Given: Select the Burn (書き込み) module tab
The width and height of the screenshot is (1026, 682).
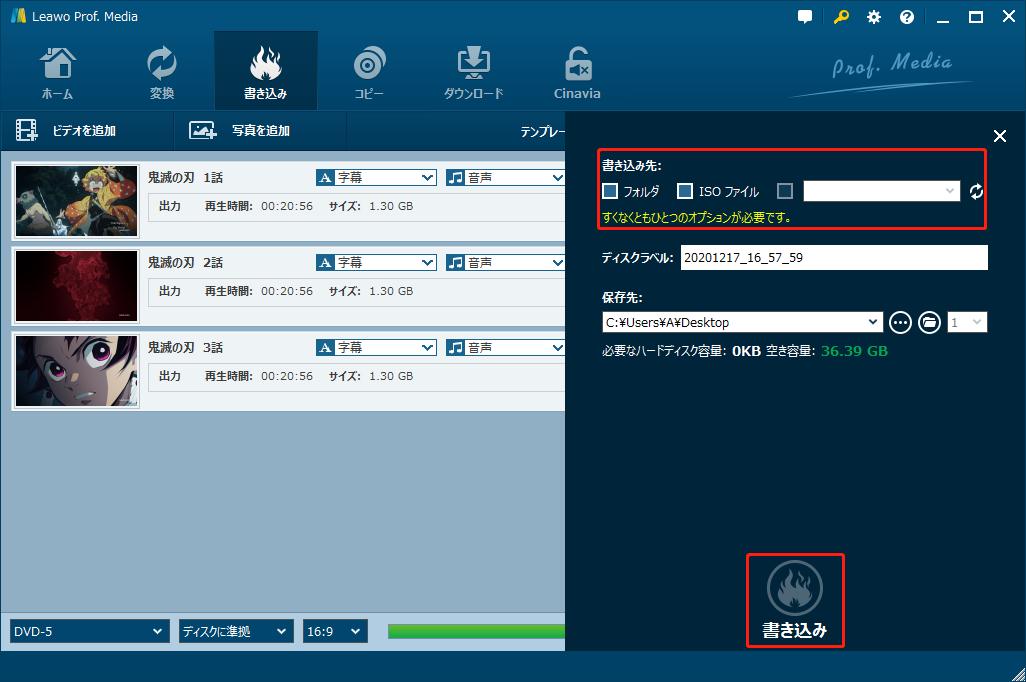Looking at the screenshot, I should (x=266, y=72).
